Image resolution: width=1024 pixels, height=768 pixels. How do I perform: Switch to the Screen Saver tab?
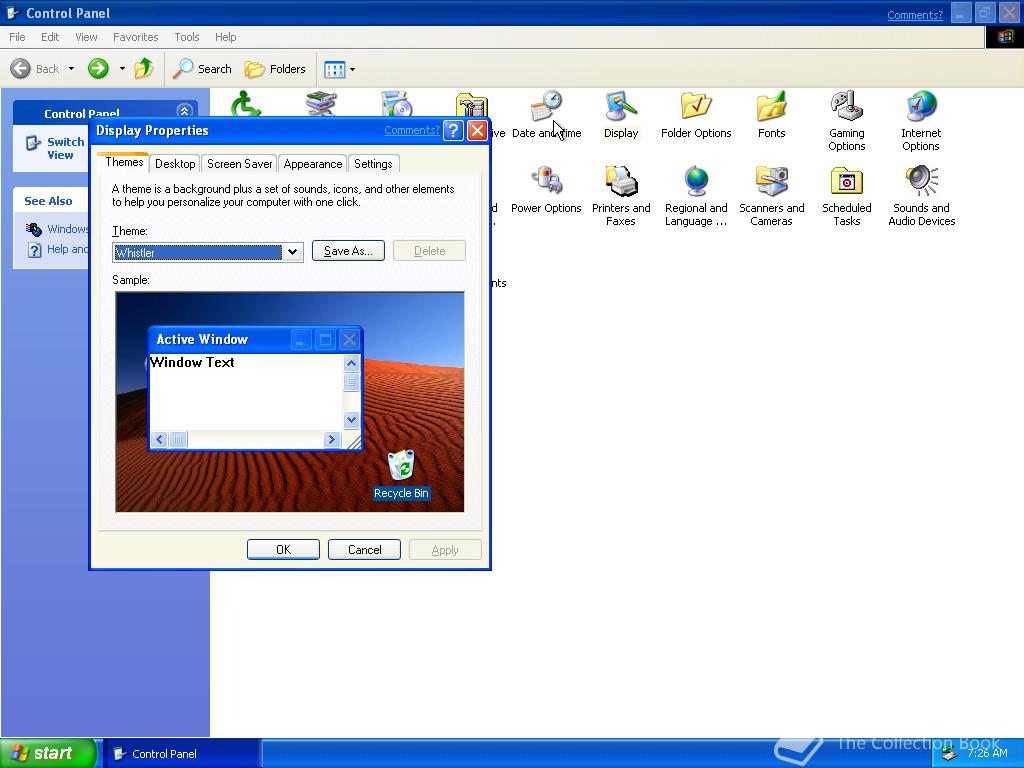point(240,164)
